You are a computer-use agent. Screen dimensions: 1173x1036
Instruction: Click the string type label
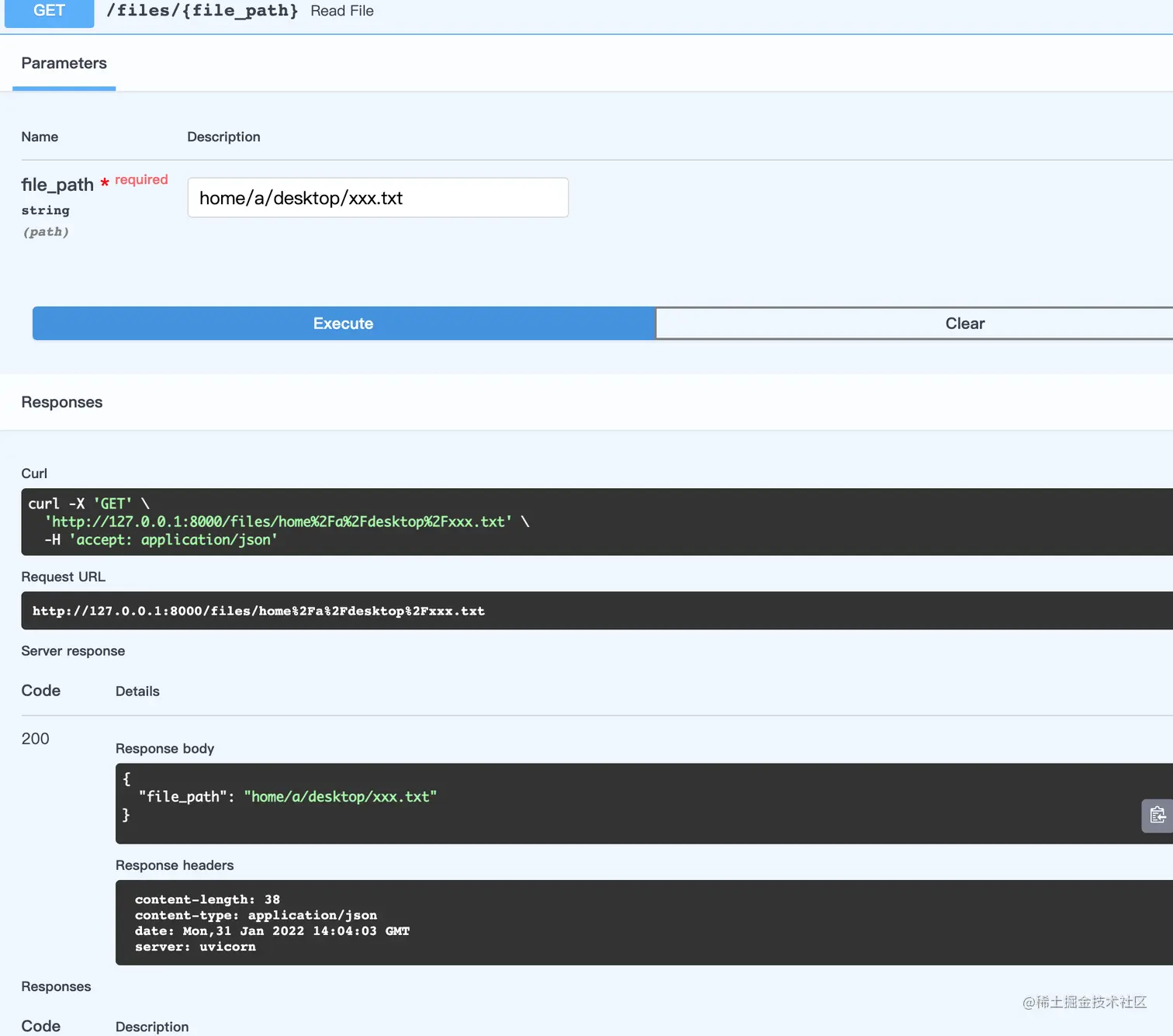pos(45,210)
